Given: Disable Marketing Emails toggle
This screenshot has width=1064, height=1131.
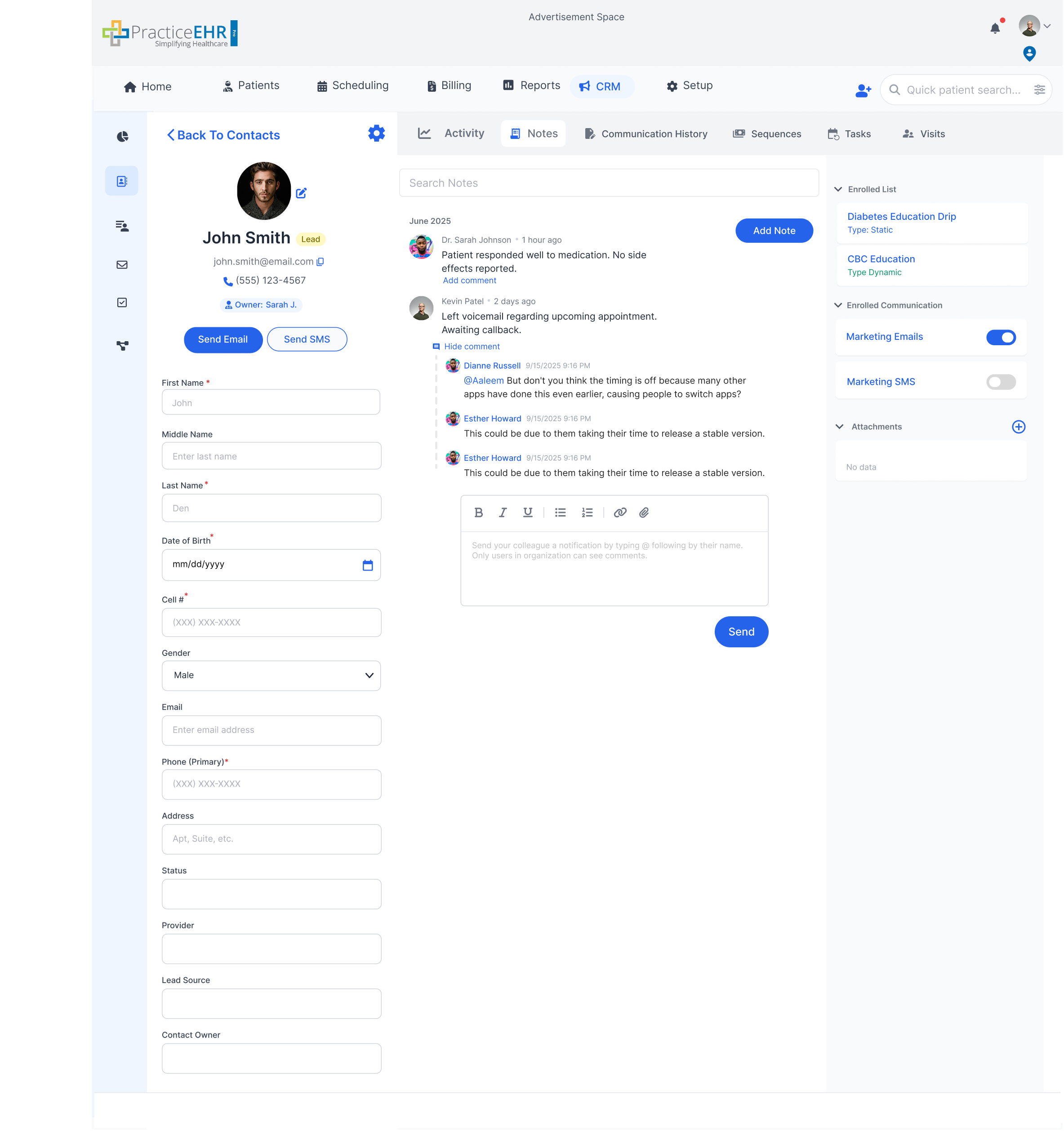Looking at the screenshot, I should [x=1001, y=337].
